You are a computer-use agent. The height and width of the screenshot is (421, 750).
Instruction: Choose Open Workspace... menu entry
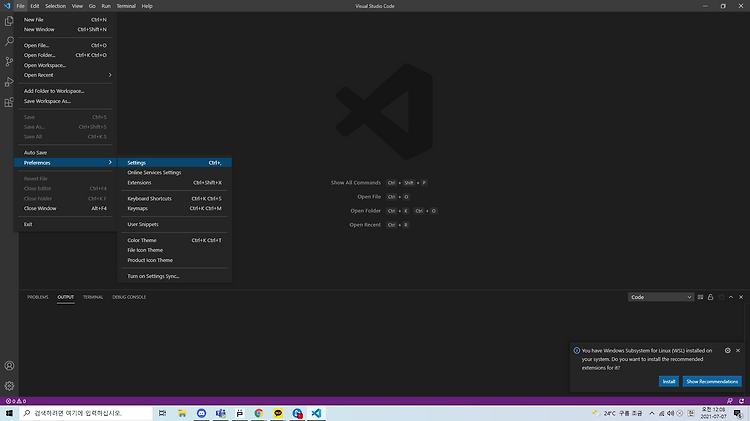tap(65, 65)
